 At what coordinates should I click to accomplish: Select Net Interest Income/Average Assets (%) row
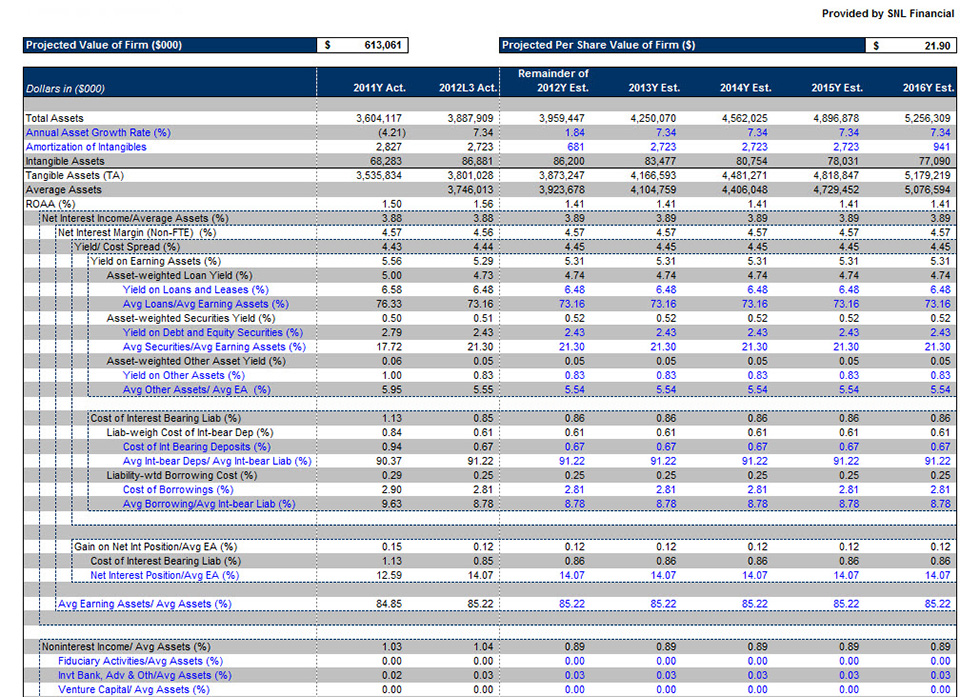[x=135, y=218]
